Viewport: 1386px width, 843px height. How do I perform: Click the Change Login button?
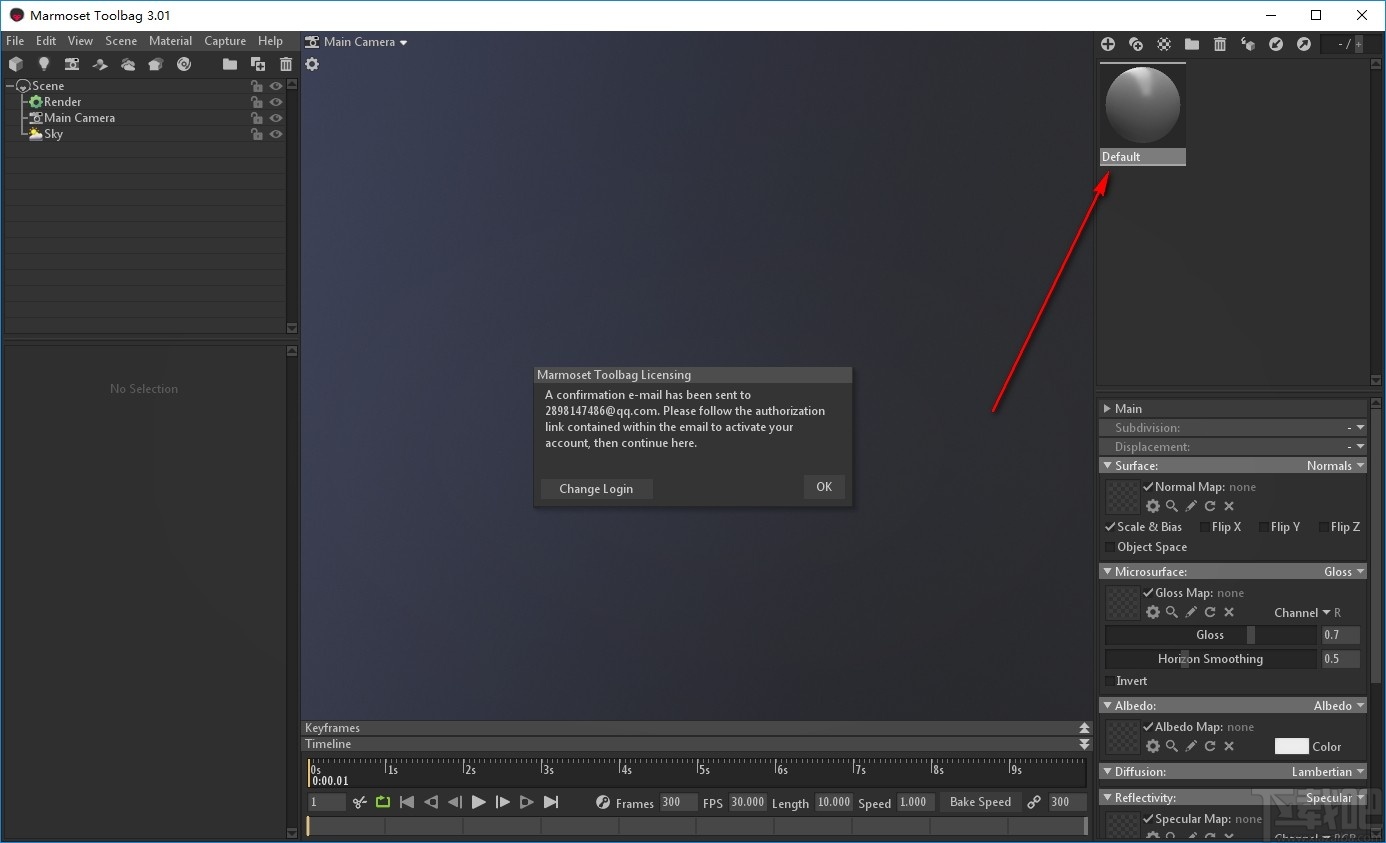point(596,489)
